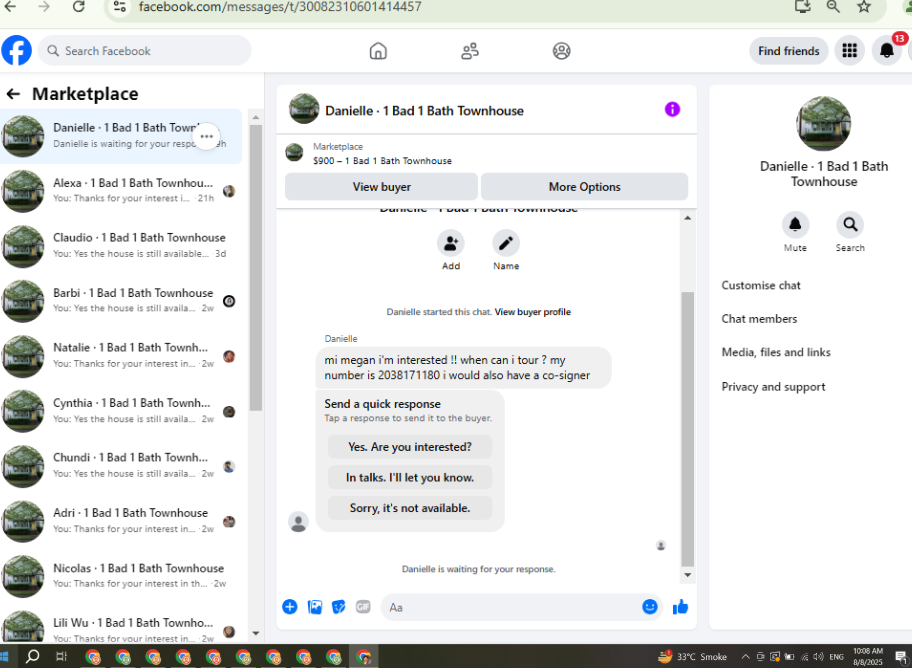Open more actions with the blue plus icon

point(290,607)
